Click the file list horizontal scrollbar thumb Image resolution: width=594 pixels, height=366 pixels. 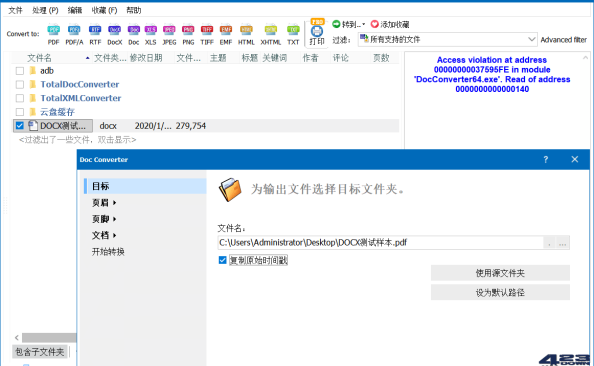(49, 337)
